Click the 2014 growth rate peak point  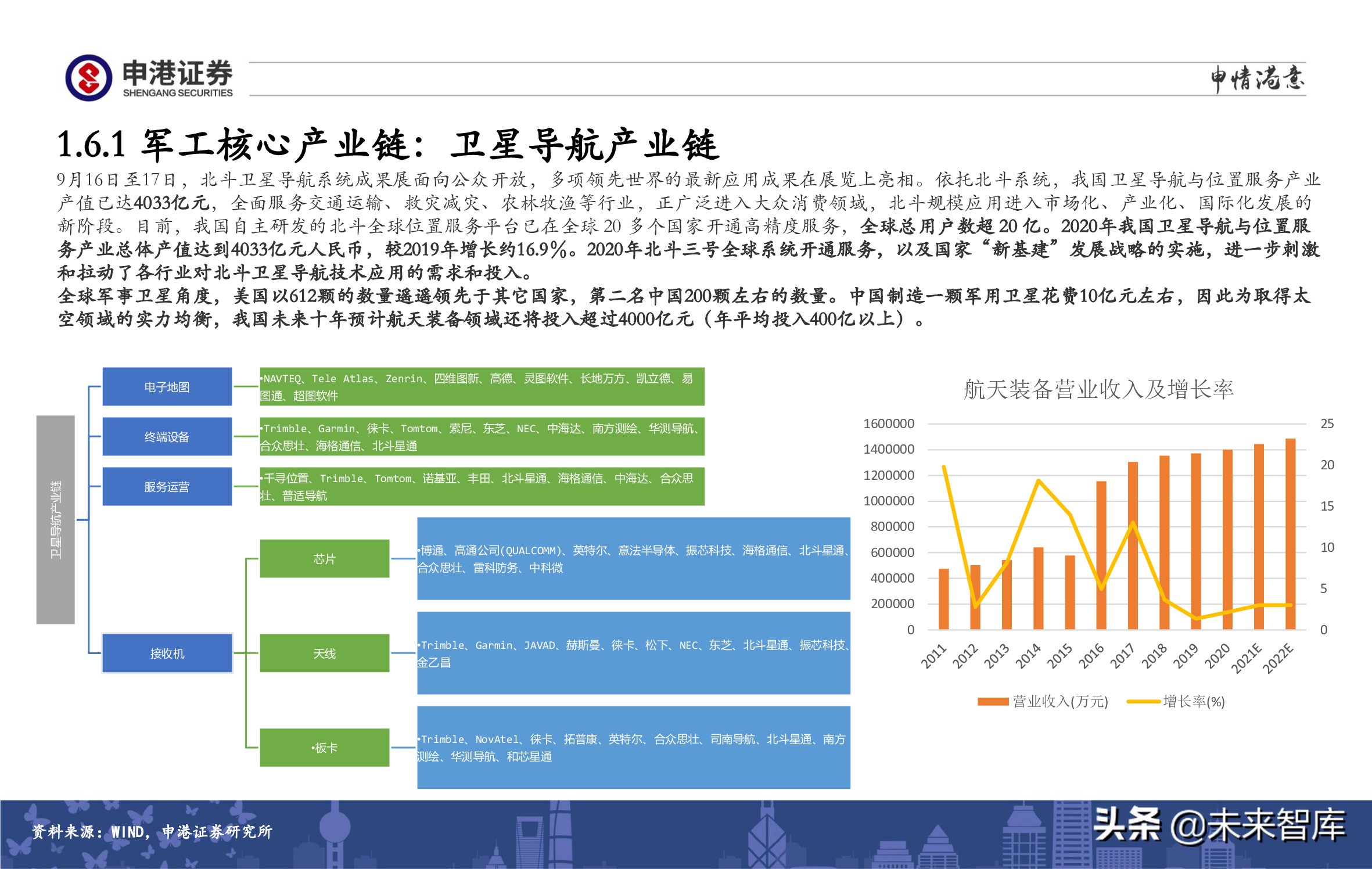1039,480
